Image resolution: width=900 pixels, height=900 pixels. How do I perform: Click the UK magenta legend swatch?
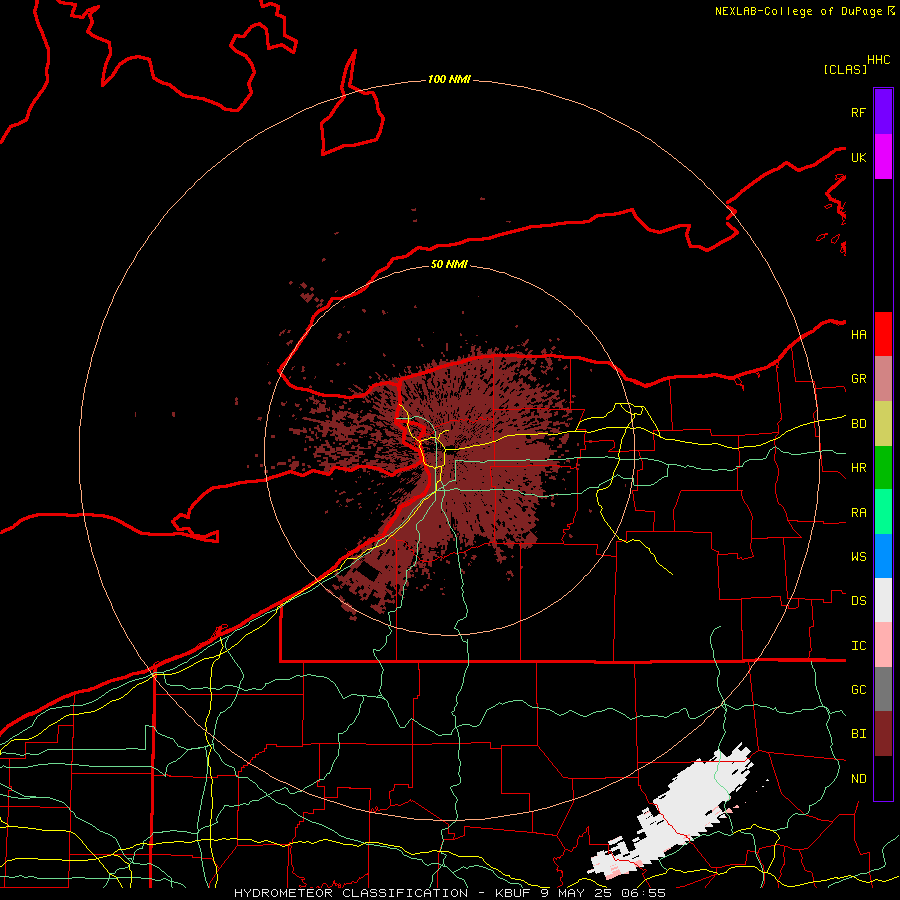(883, 157)
